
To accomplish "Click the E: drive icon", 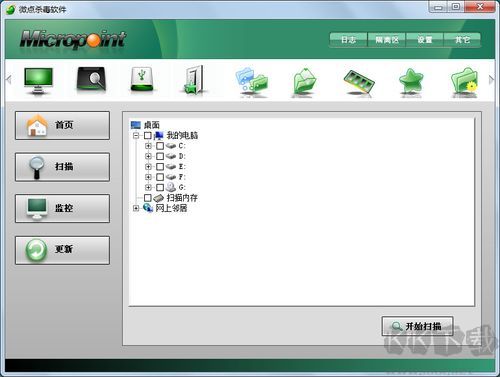I will coord(171,166).
